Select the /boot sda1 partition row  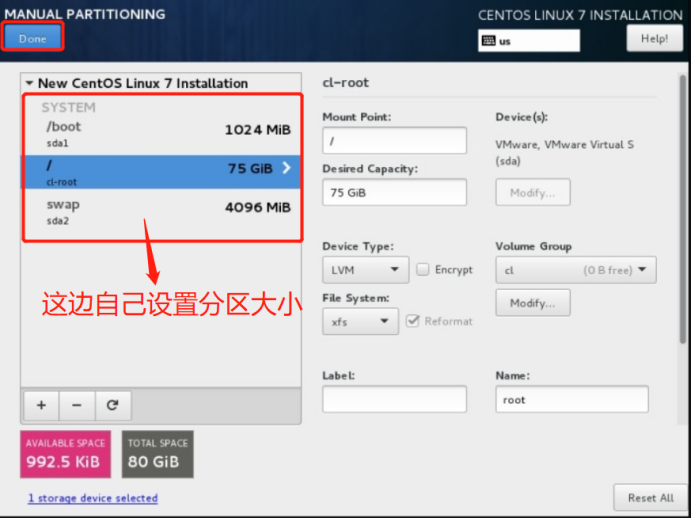point(162,135)
